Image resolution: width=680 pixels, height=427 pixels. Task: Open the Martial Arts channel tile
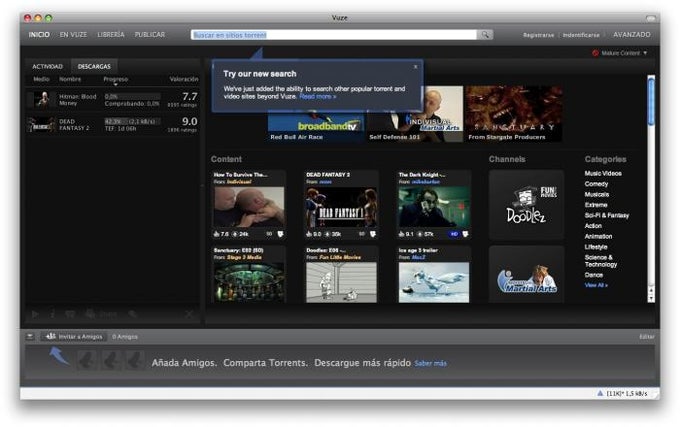(526, 274)
